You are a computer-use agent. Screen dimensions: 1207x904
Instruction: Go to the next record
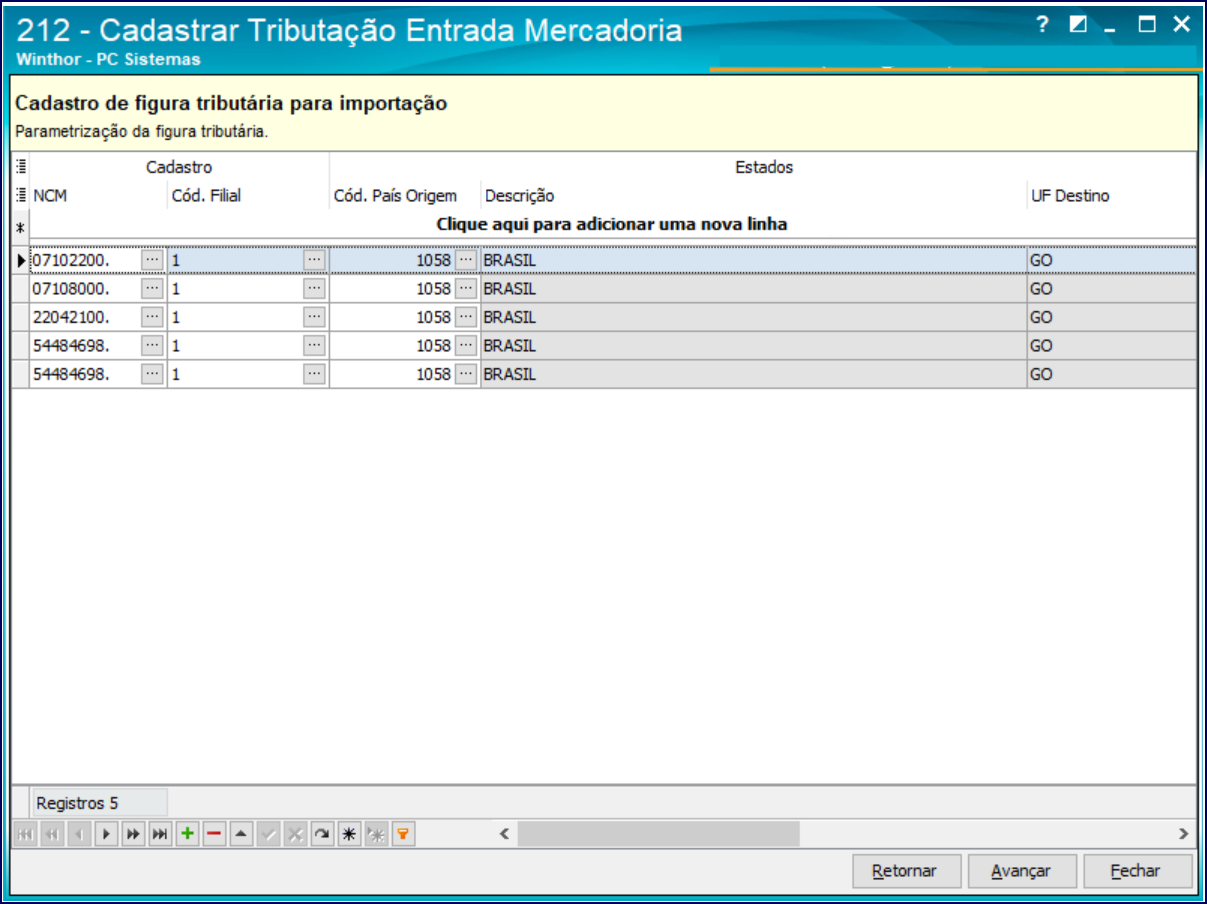click(106, 834)
